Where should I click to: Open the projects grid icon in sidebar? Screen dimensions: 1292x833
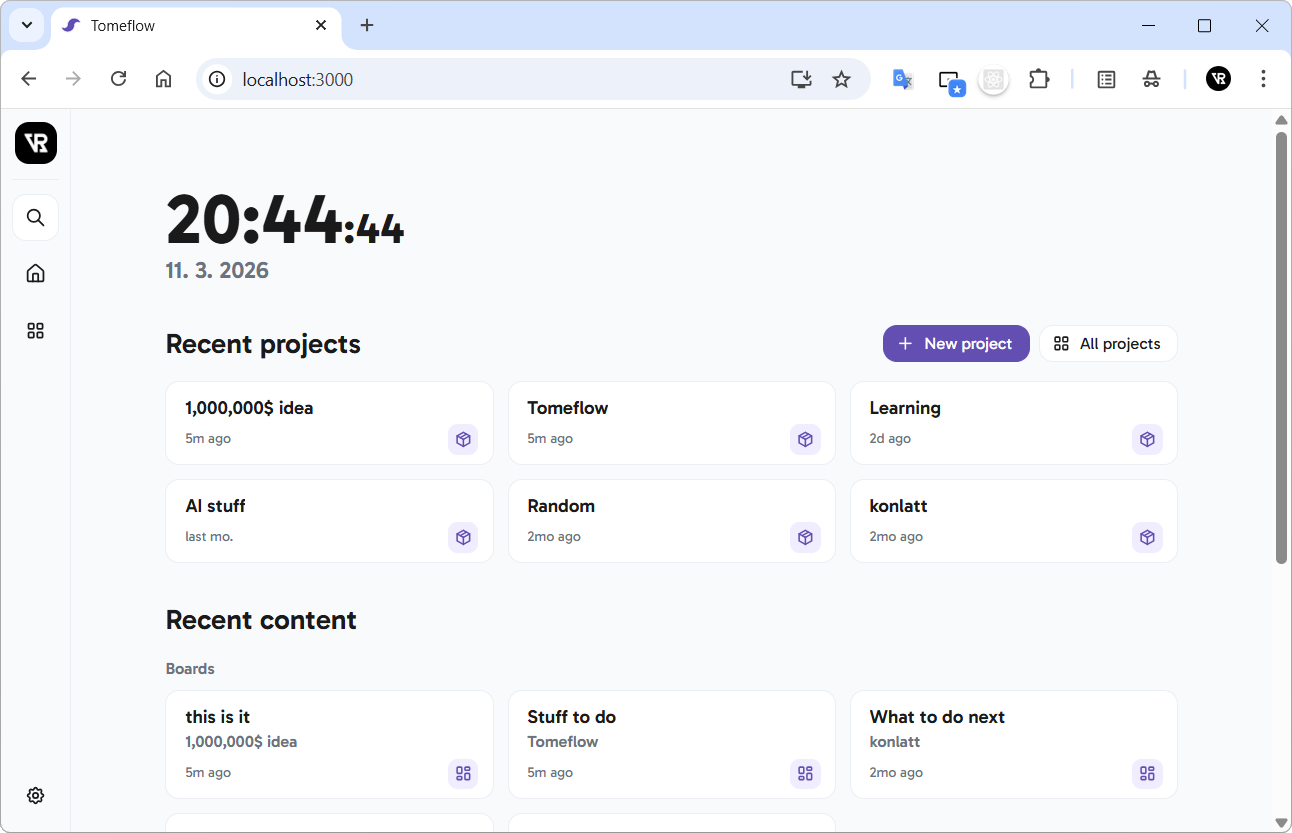(36, 331)
